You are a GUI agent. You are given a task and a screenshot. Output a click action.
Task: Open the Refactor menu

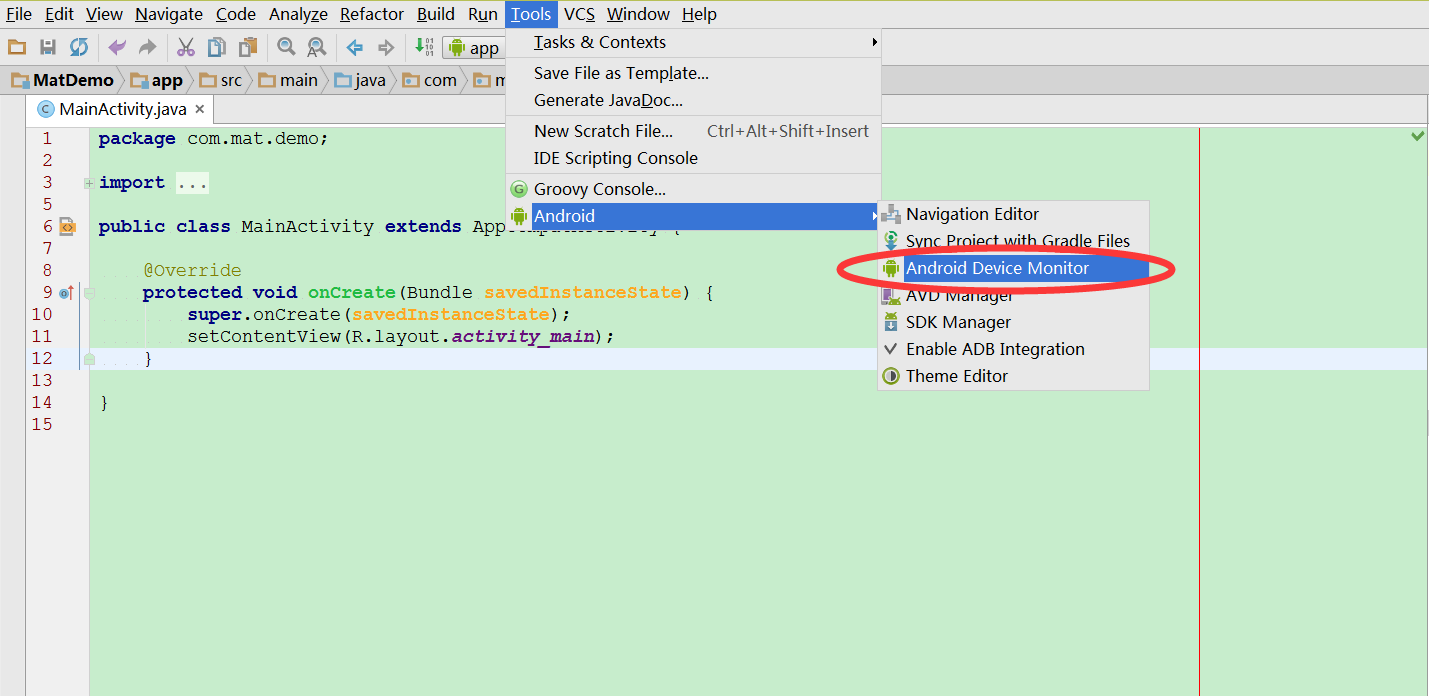coord(372,14)
